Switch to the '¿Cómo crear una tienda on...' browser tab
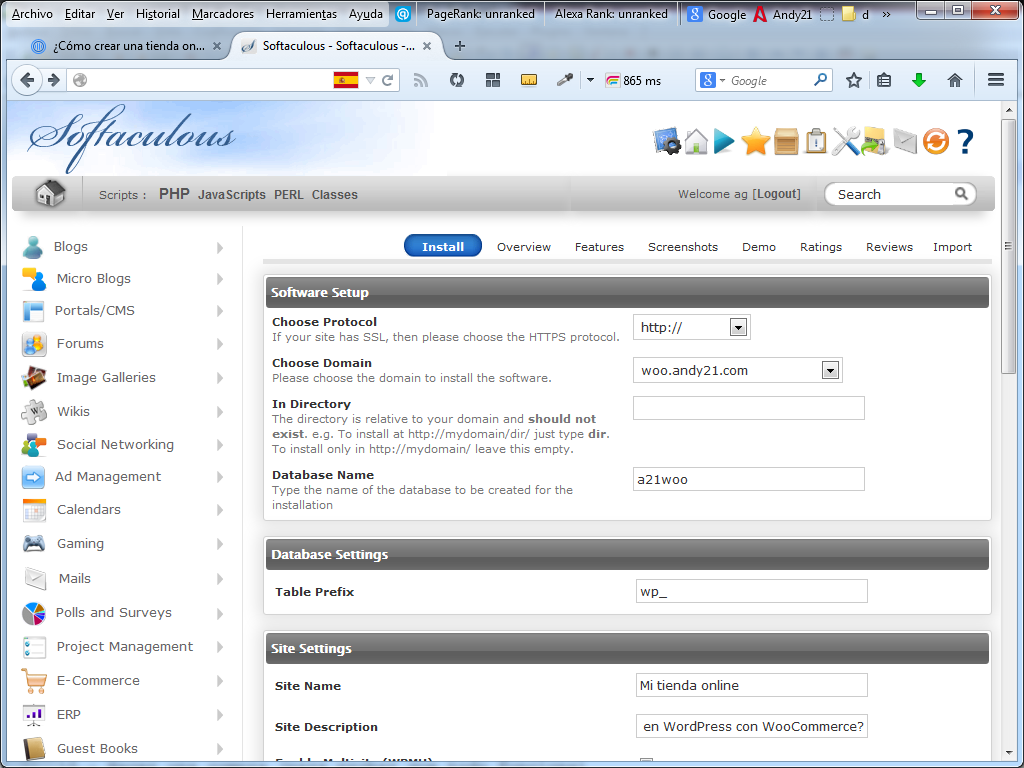Screen dimensions: 1024x768 coord(127,46)
